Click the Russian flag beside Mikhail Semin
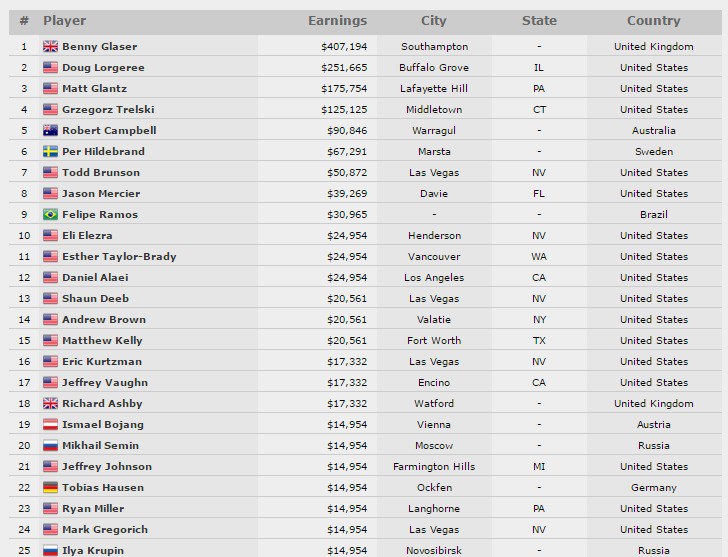The width and height of the screenshot is (728, 557). [50, 446]
